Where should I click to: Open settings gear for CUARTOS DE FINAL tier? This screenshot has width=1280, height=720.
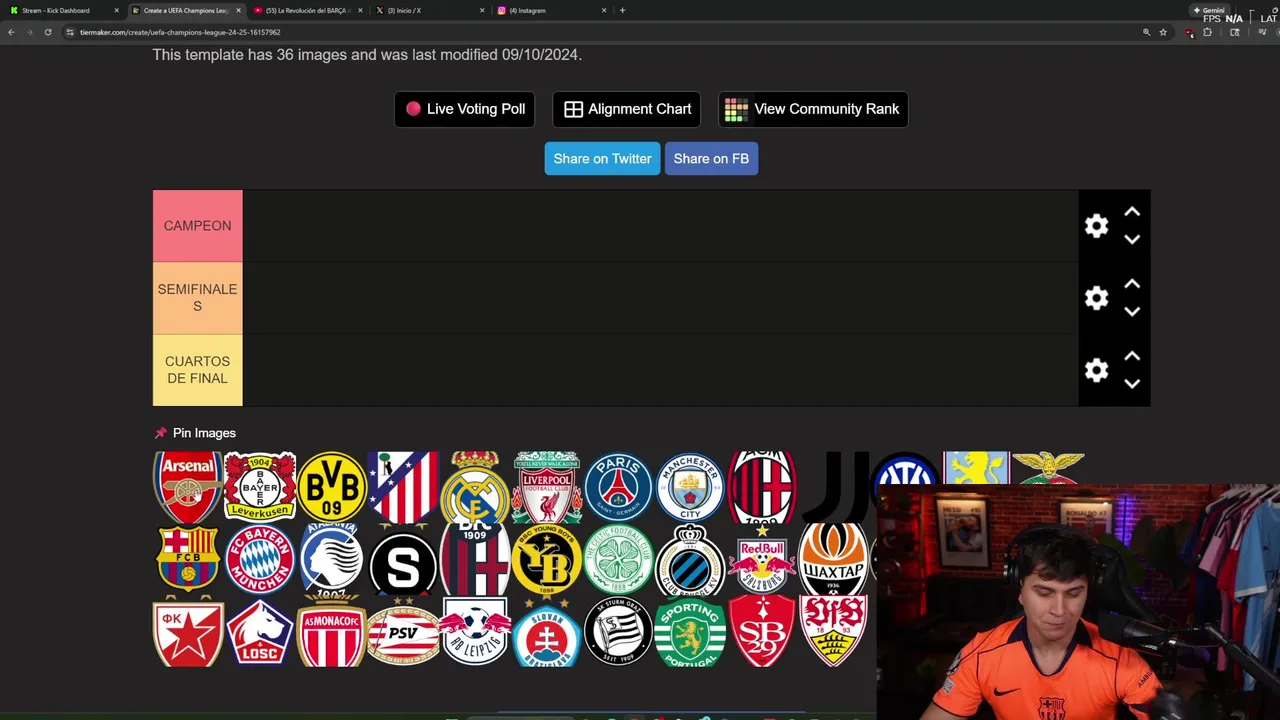[x=1097, y=370]
